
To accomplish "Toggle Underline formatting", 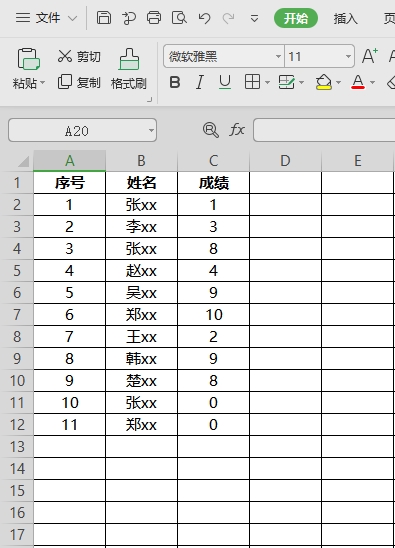I will [x=225, y=82].
